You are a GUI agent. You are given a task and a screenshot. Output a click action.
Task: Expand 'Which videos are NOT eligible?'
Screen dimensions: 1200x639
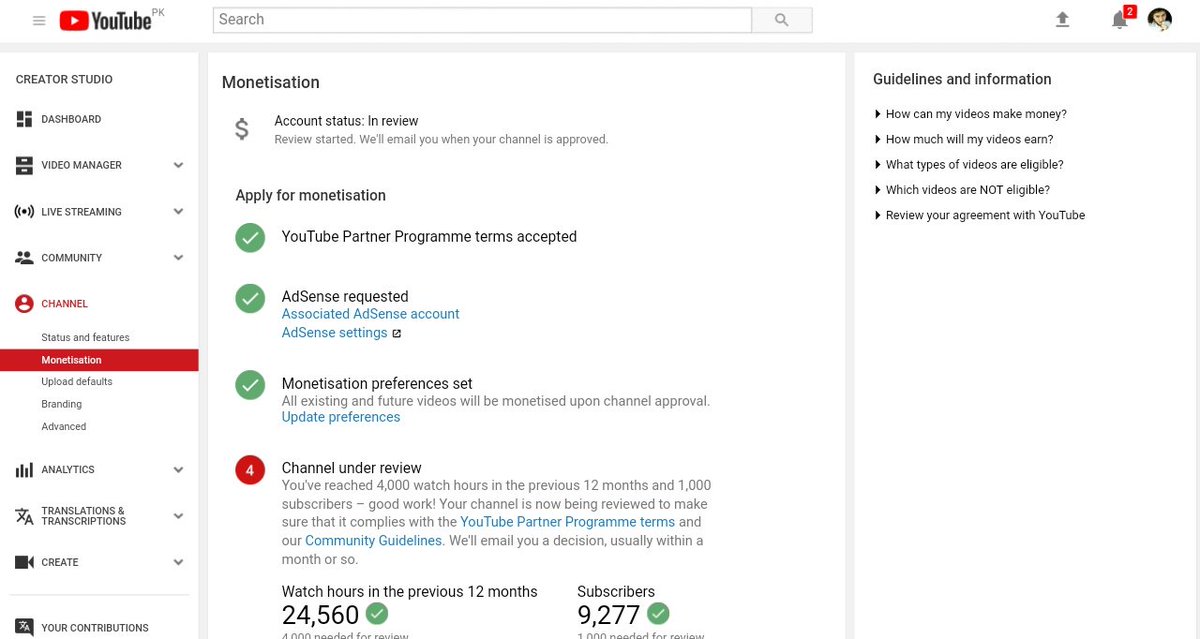(x=961, y=190)
